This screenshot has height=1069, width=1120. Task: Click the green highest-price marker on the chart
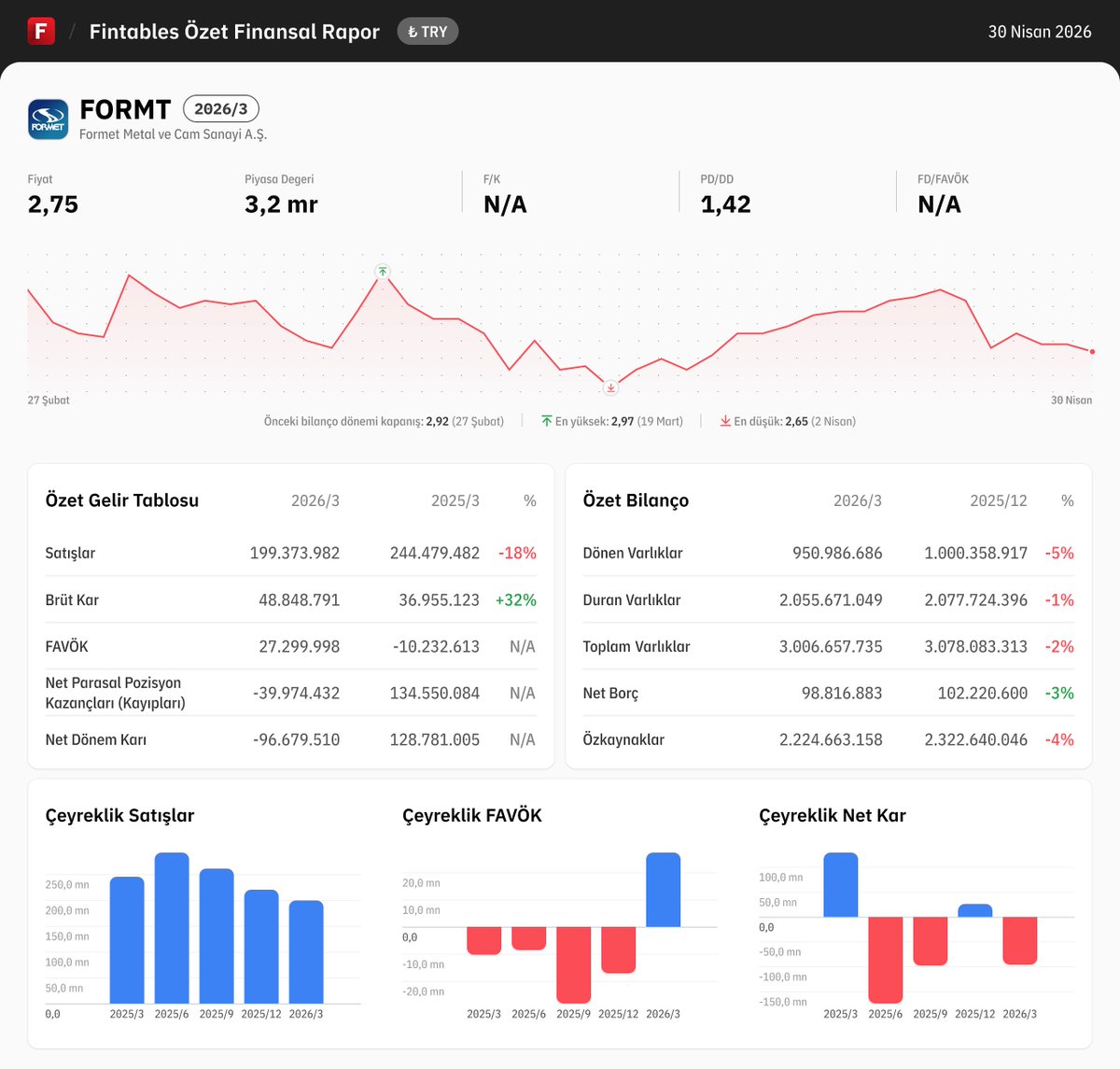[382, 272]
